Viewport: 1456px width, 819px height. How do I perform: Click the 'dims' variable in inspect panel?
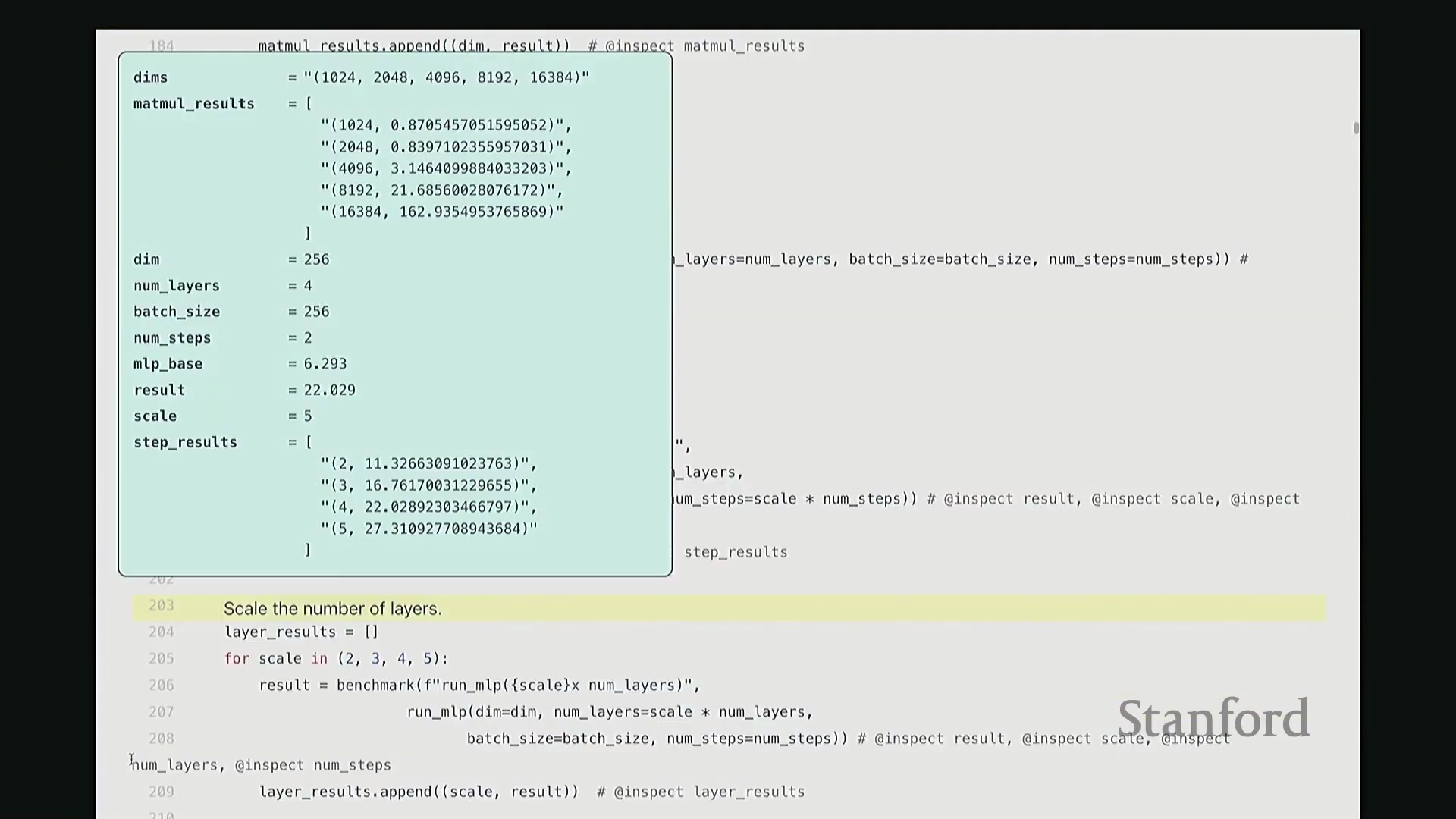tap(150, 77)
